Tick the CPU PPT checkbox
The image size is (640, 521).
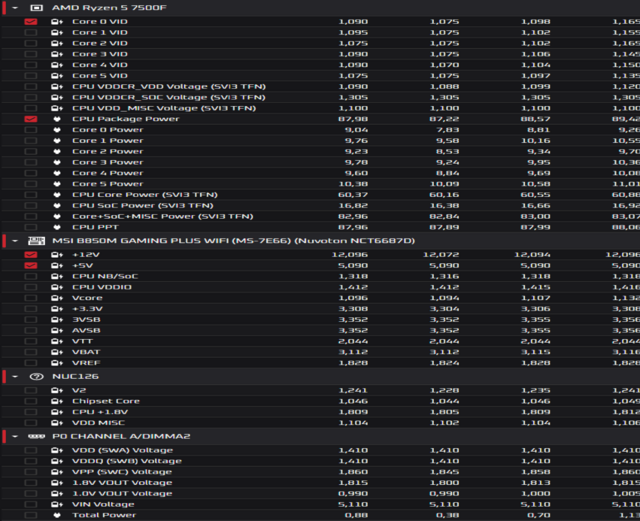click(31, 227)
